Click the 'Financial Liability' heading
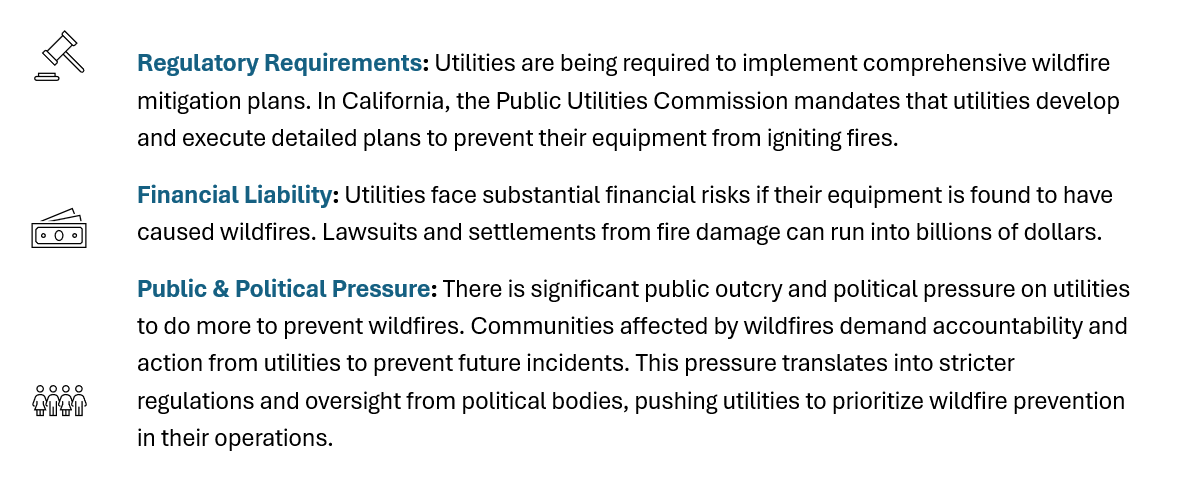The image size is (1197, 492). tap(234, 196)
